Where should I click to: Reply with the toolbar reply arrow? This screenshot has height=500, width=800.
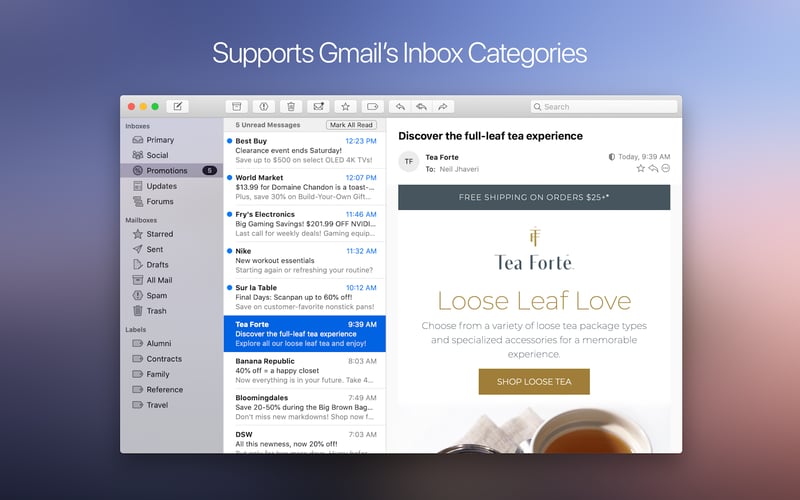[401, 107]
